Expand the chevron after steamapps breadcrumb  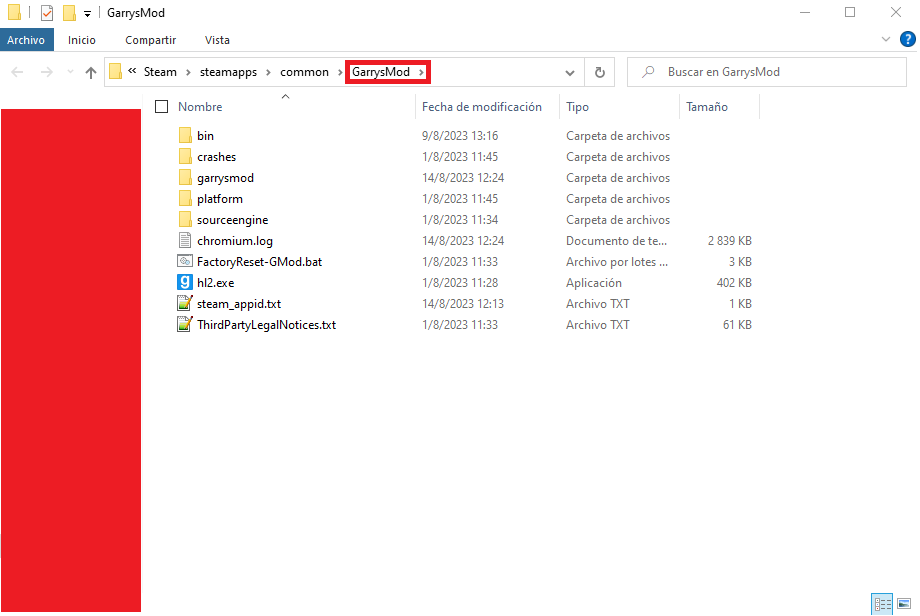(268, 72)
